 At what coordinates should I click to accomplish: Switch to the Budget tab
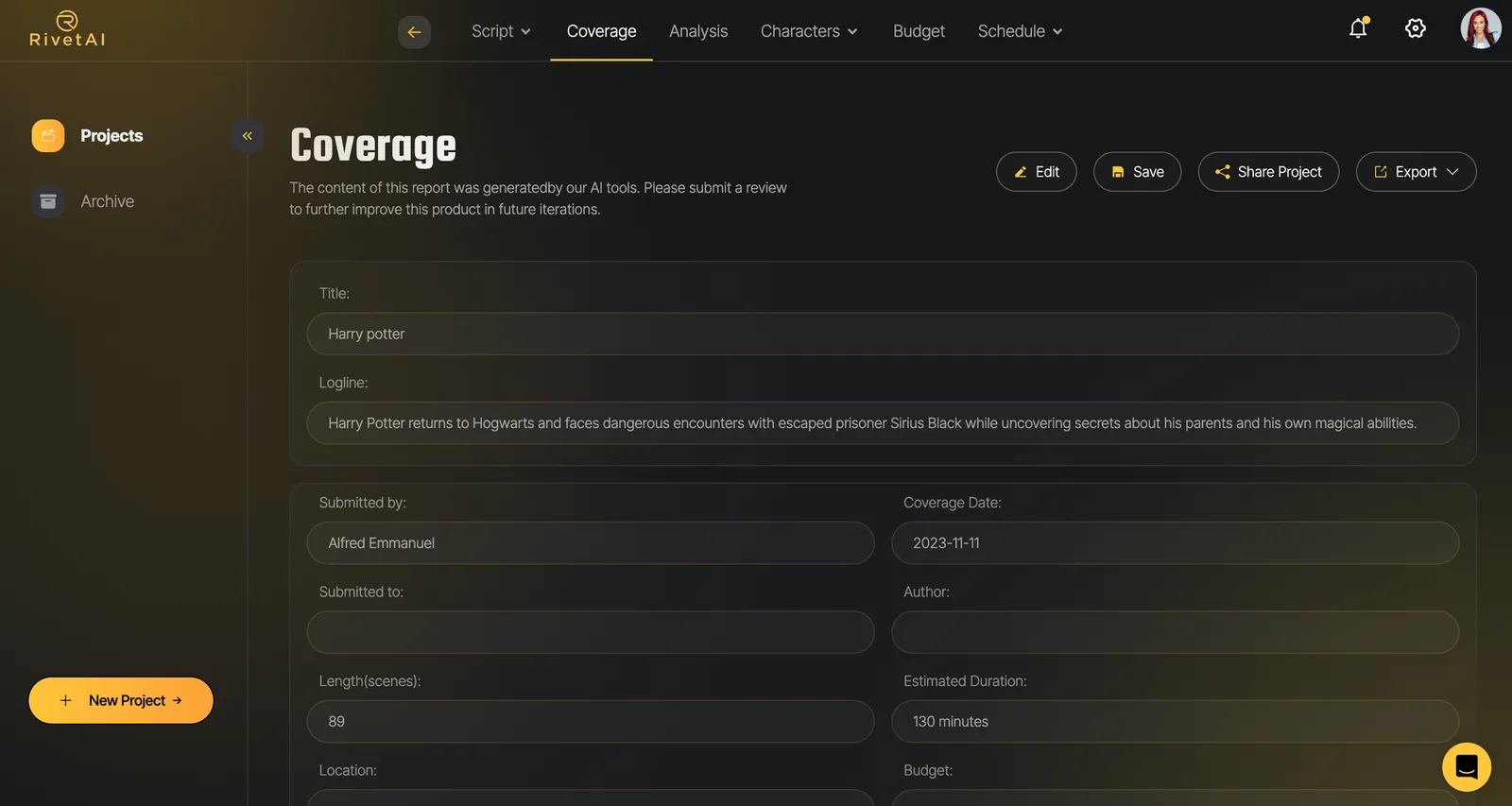tap(919, 31)
